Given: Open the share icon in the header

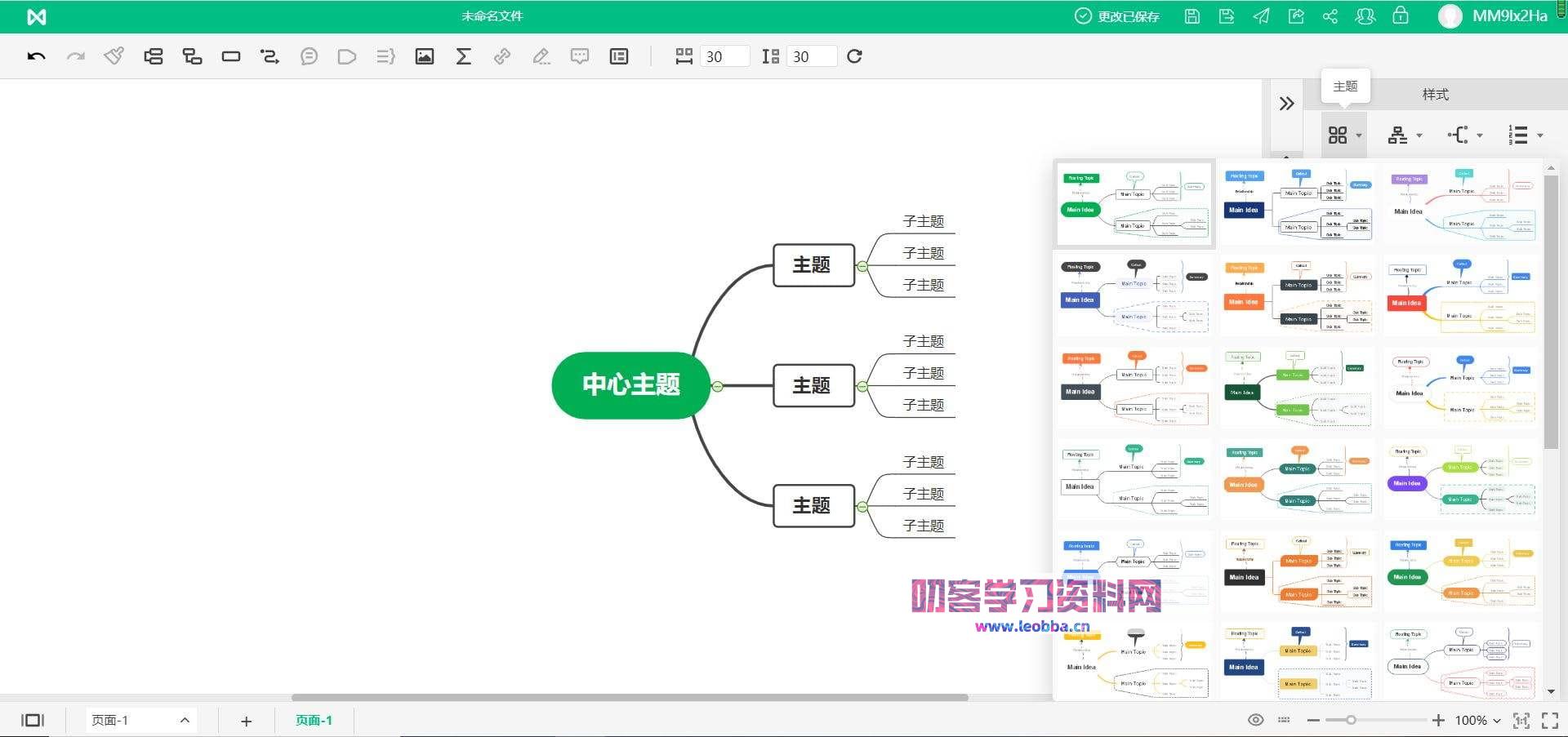Looking at the screenshot, I should coord(1330,16).
